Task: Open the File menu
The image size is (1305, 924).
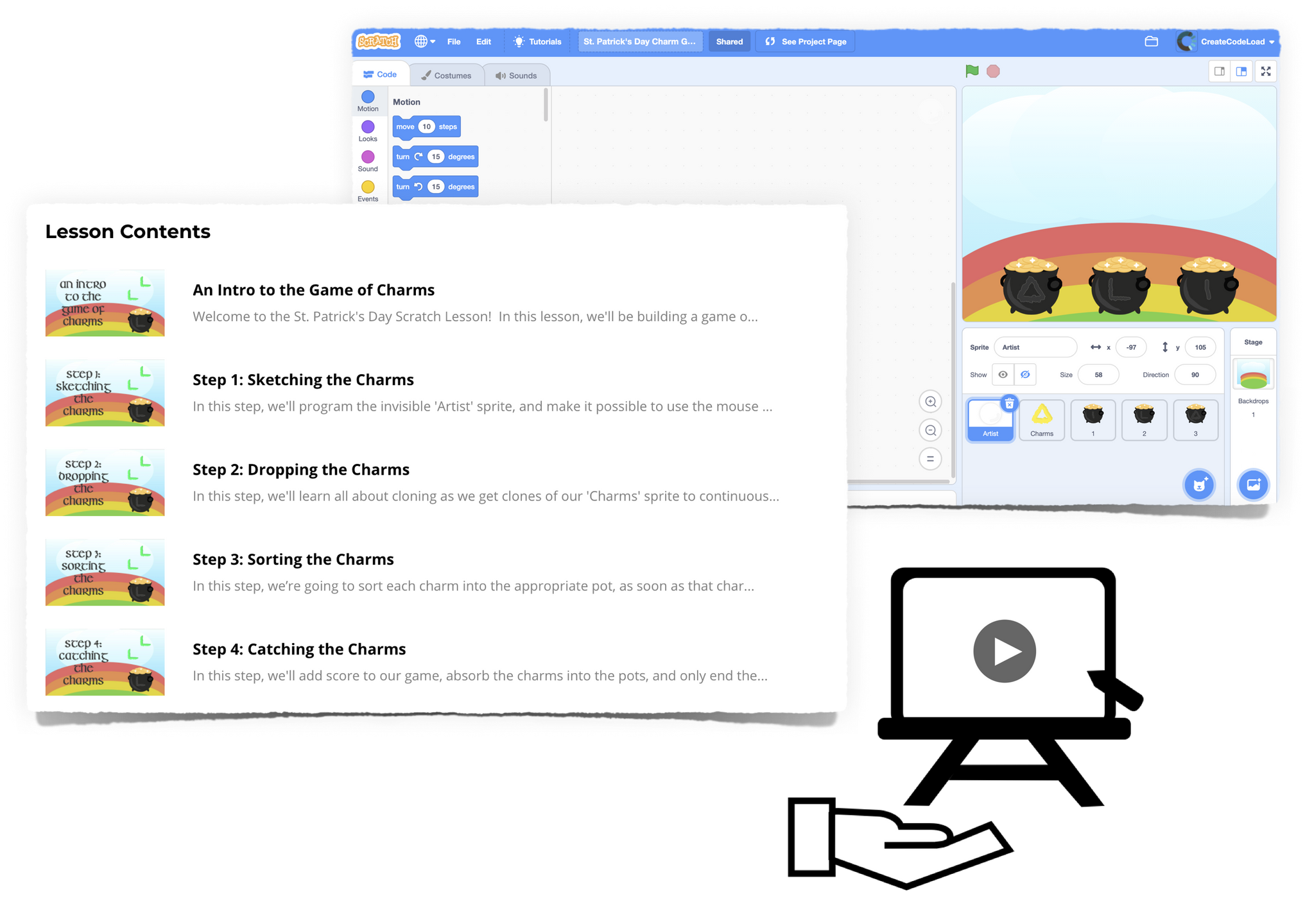Action: pos(454,42)
